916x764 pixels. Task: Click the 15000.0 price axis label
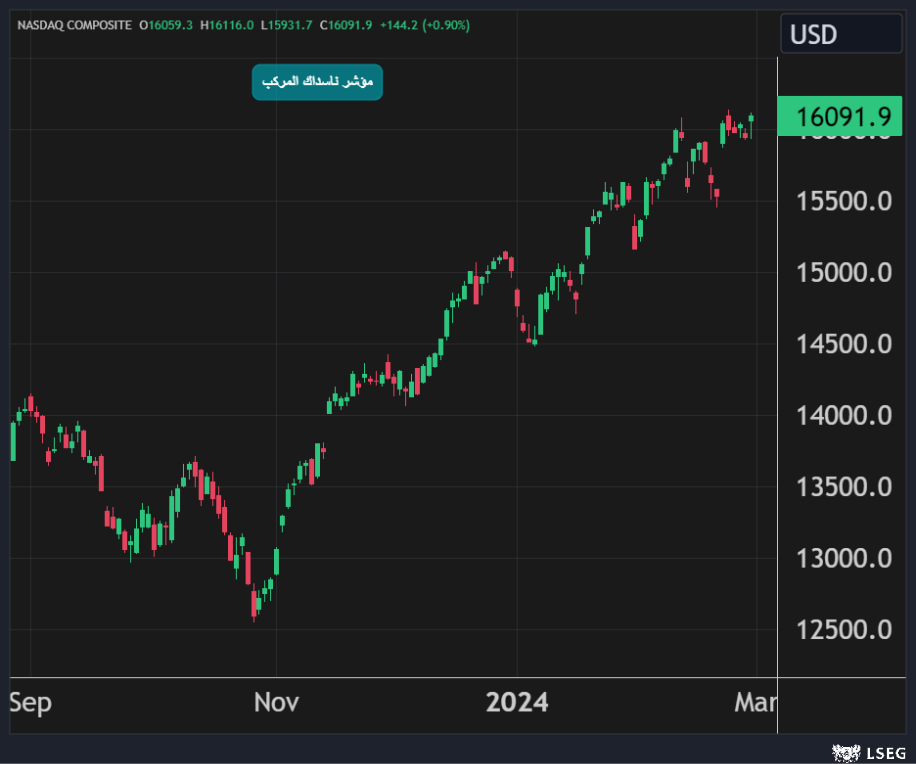(x=845, y=273)
